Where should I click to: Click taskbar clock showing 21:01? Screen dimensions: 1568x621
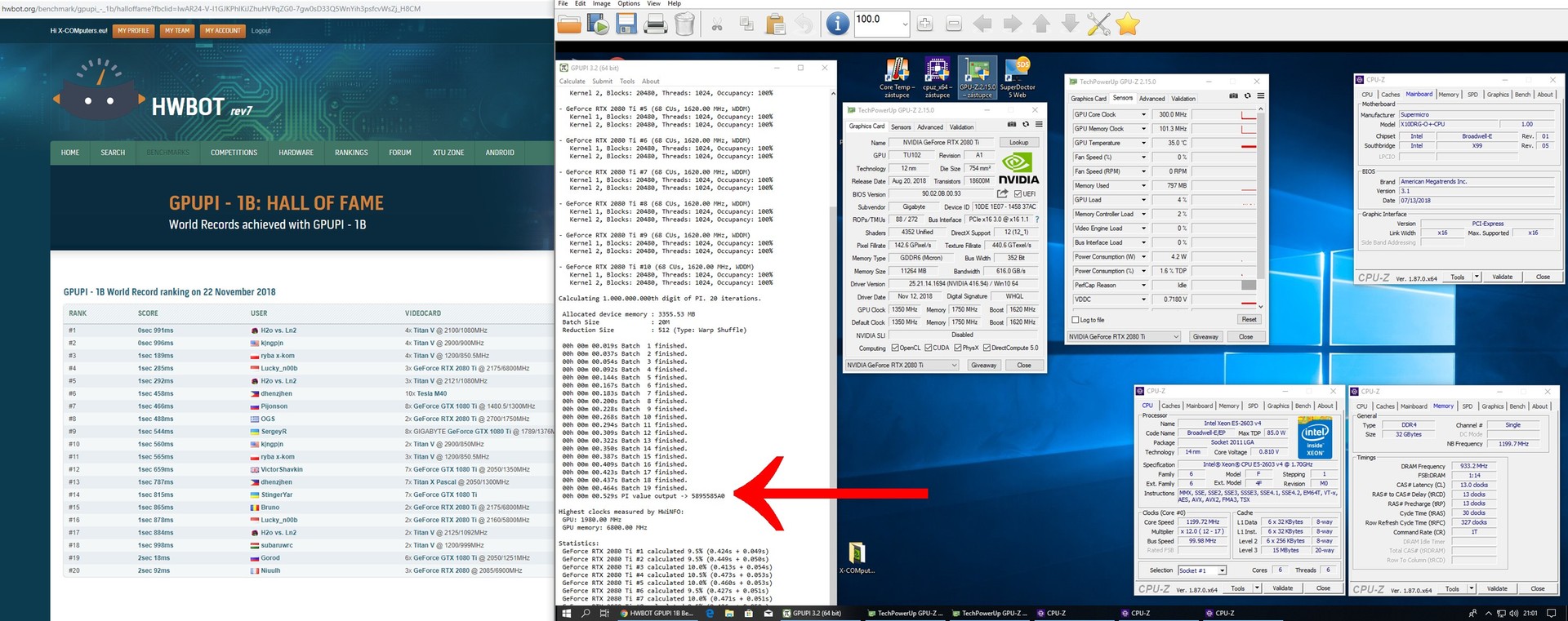click(x=1530, y=613)
